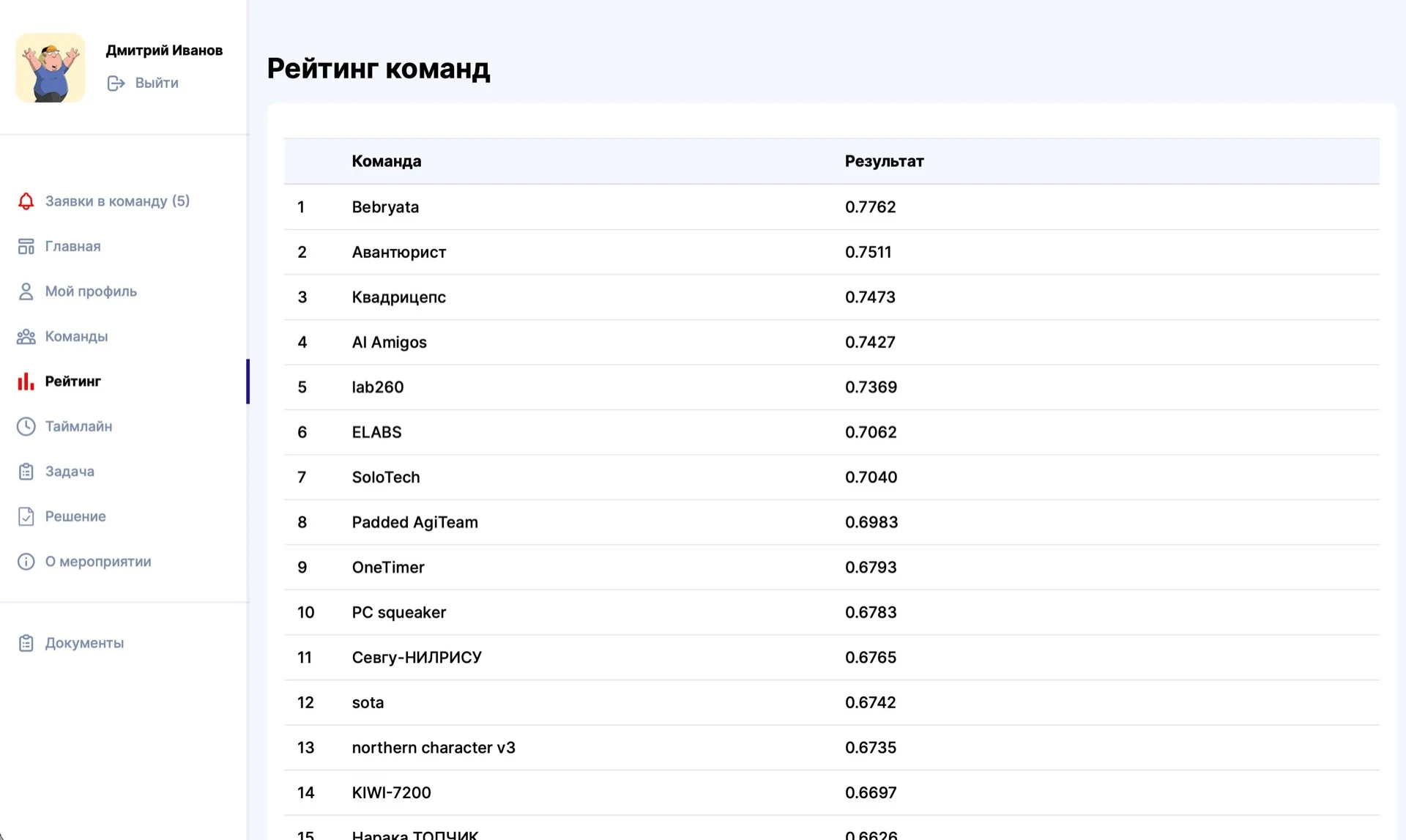Open user avatar picture
Image resolution: width=1406 pixels, height=840 pixels.
point(51,67)
